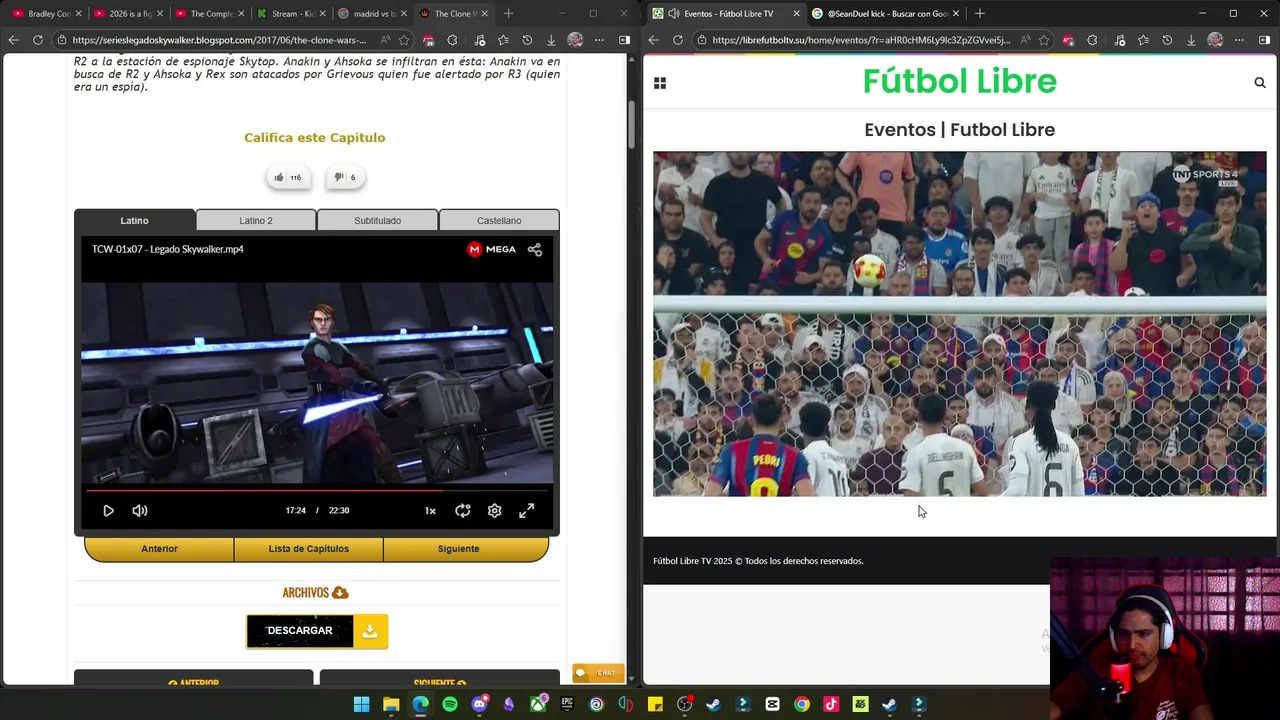Open left browser three-dot settings menu
Screen dimensions: 1280x720
pos(599,40)
